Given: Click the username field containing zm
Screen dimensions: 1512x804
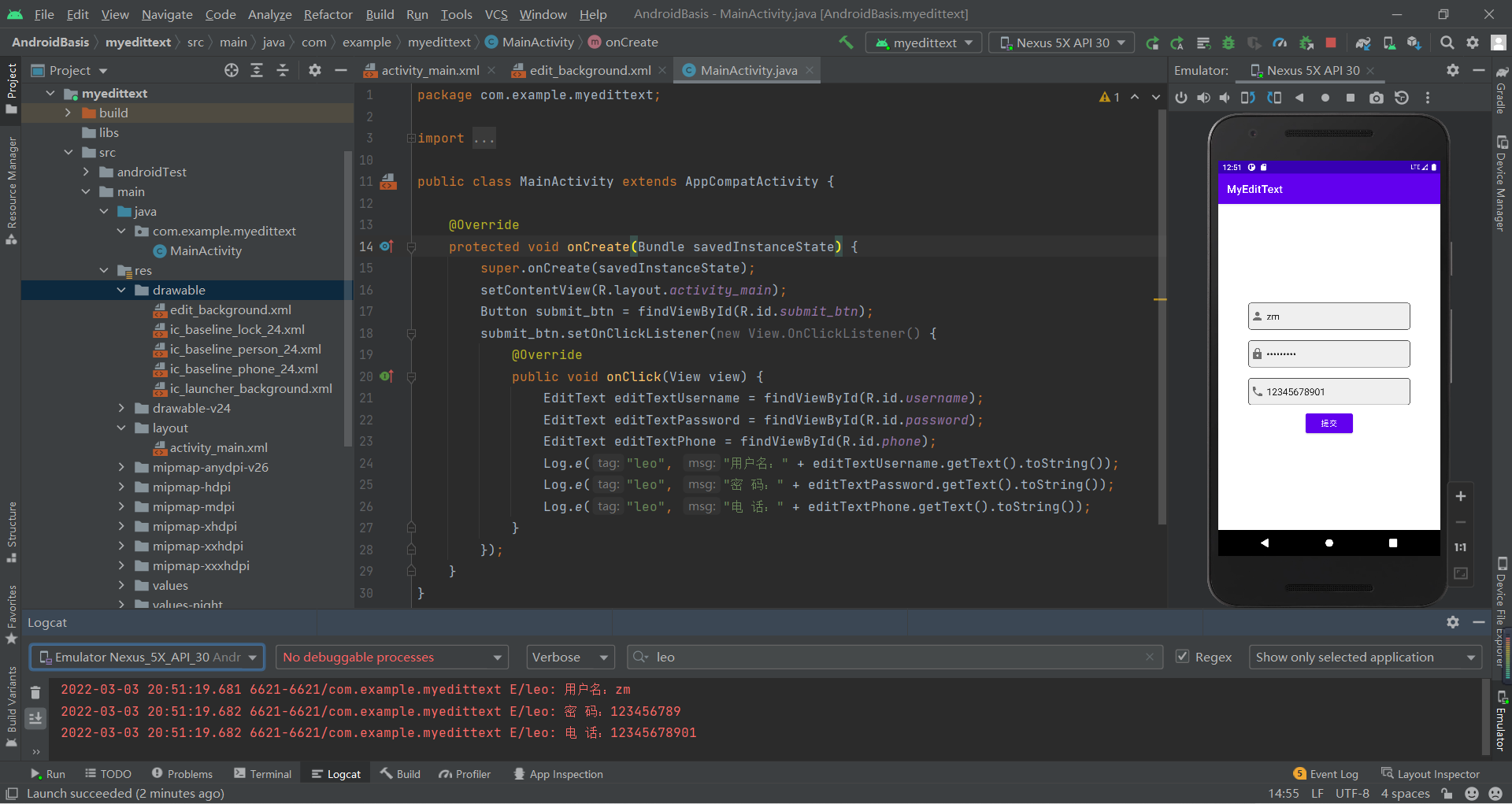Looking at the screenshot, I should pyautogui.click(x=1329, y=317).
